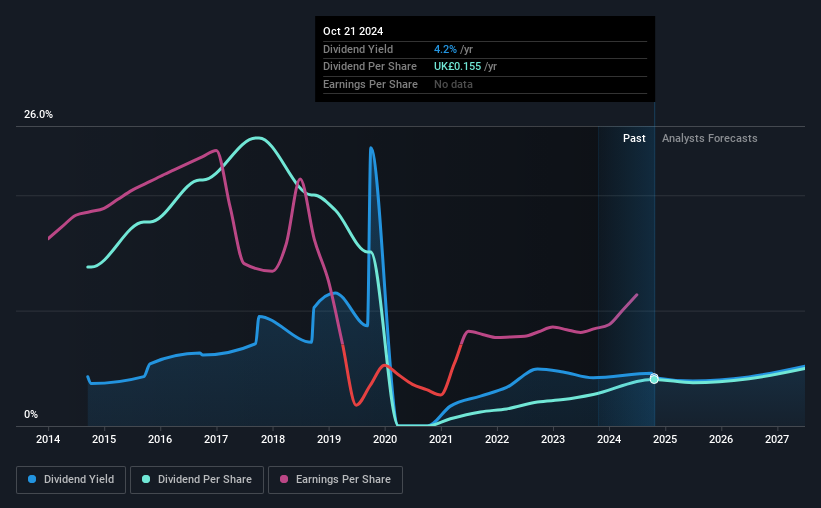Screen dimensions: 821x508
Task: Select the 2014 label on the x-axis
Action: pyautogui.click(x=48, y=439)
